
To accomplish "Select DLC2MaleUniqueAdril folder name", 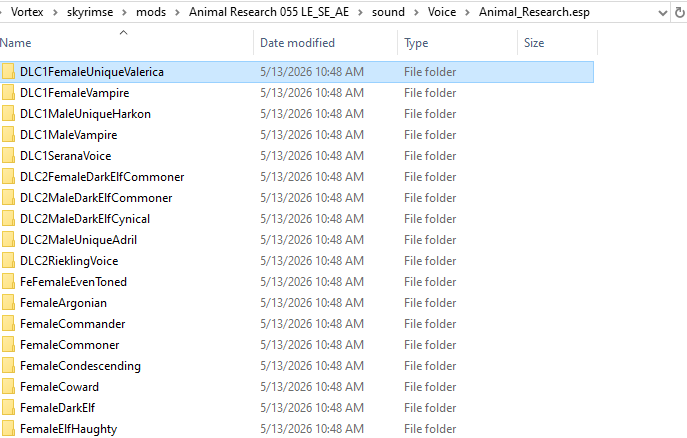I will click(78, 240).
